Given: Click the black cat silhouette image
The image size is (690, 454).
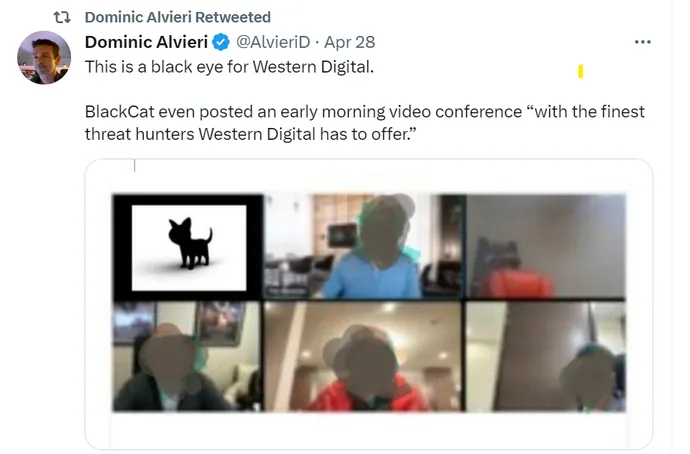Looking at the screenshot, I should click(190, 243).
